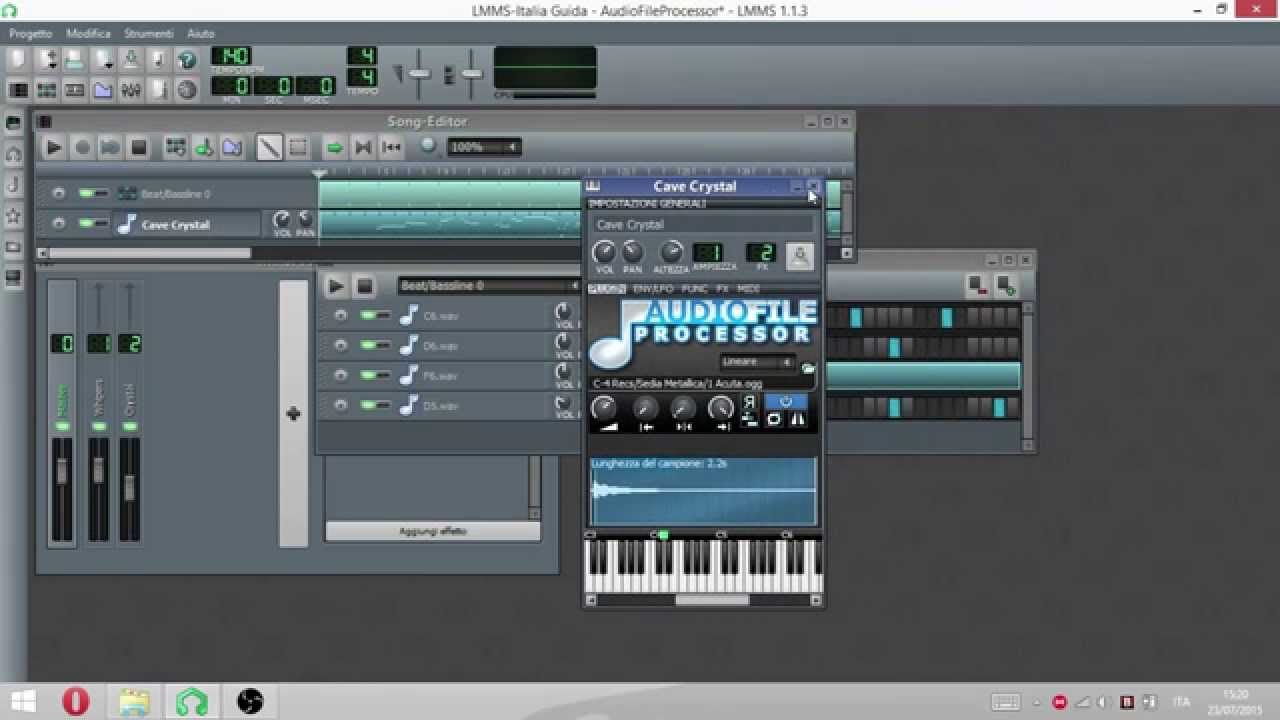Open track settings gear for C6.wav
Screen dimensions: 1280x720
341,315
